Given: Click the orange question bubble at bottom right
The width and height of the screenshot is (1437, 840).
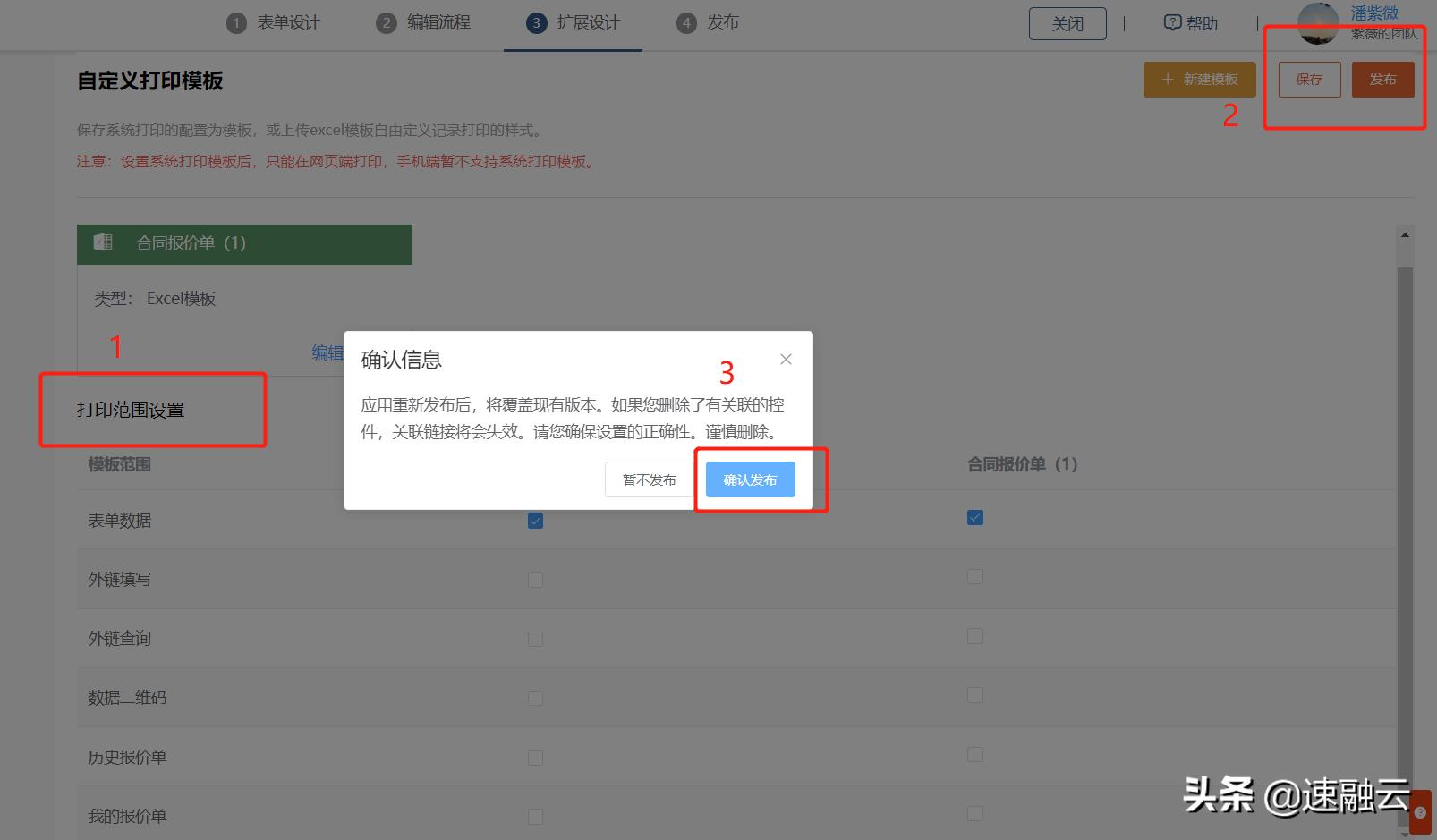Looking at the screenshot, I should click(x=1422, y=814).
